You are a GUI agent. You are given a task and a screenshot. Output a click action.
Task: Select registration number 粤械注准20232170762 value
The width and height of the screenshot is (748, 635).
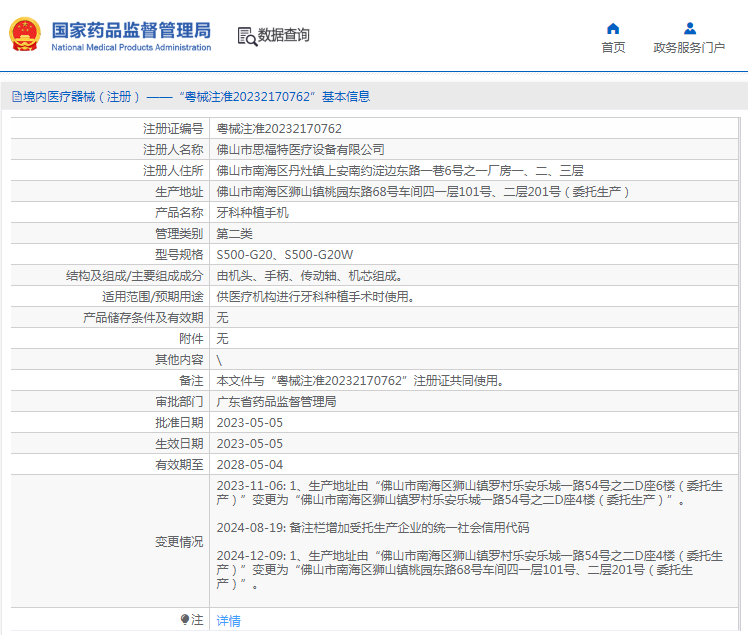point(279,128)
